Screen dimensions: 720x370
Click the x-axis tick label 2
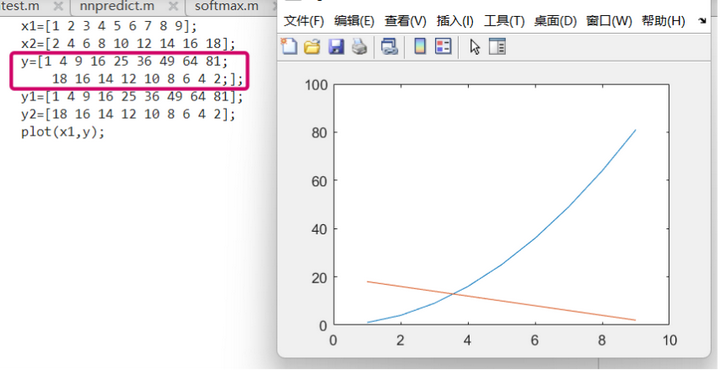(401, 340)
